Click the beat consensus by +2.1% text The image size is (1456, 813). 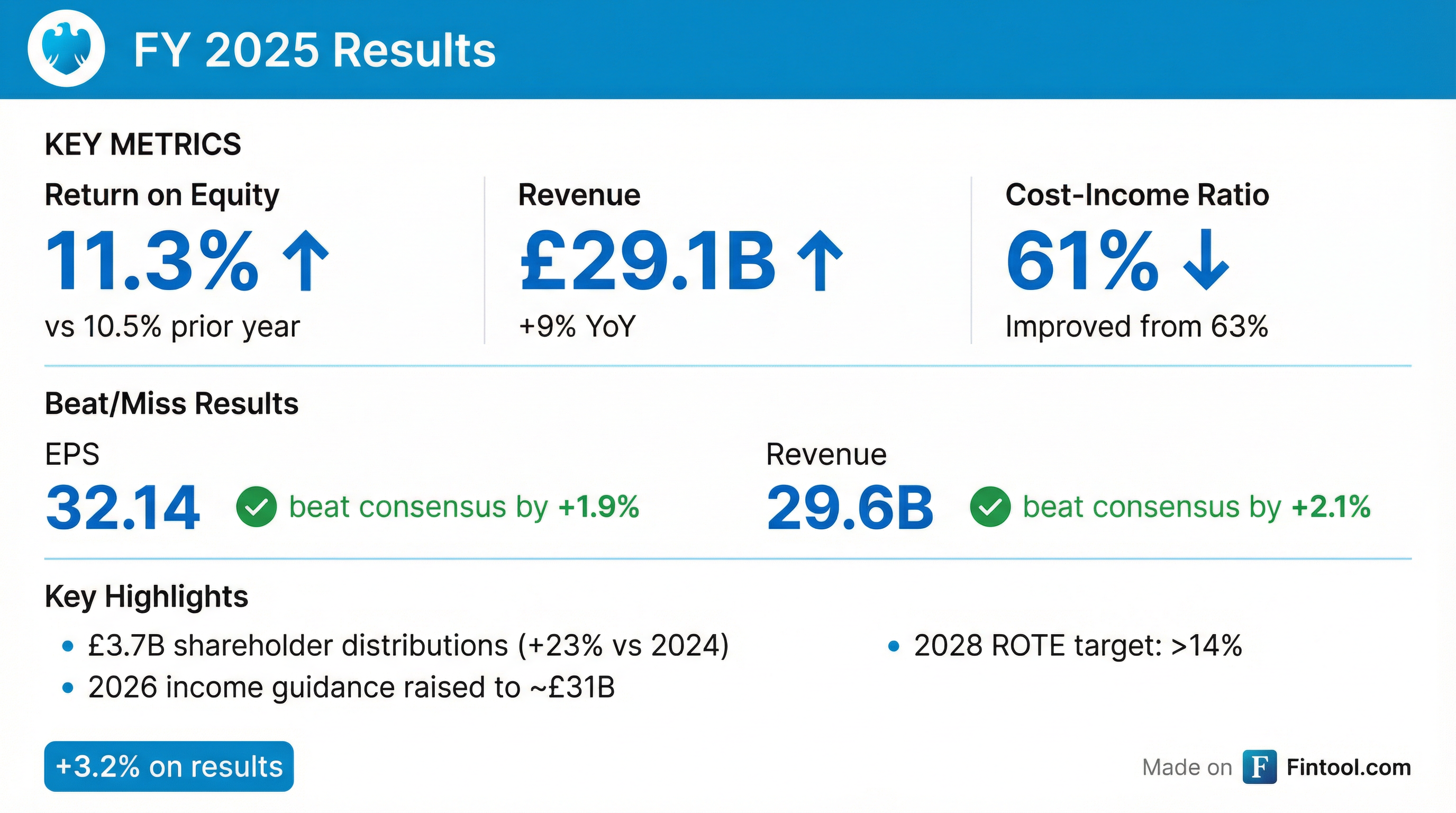pos(1196,507)
